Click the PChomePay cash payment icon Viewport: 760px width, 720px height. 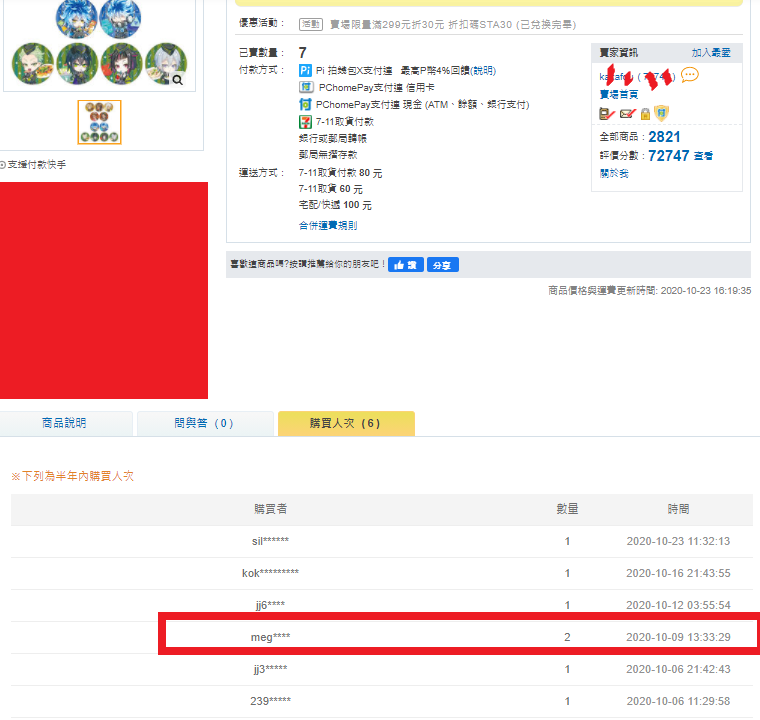click(x=305, y=104)
